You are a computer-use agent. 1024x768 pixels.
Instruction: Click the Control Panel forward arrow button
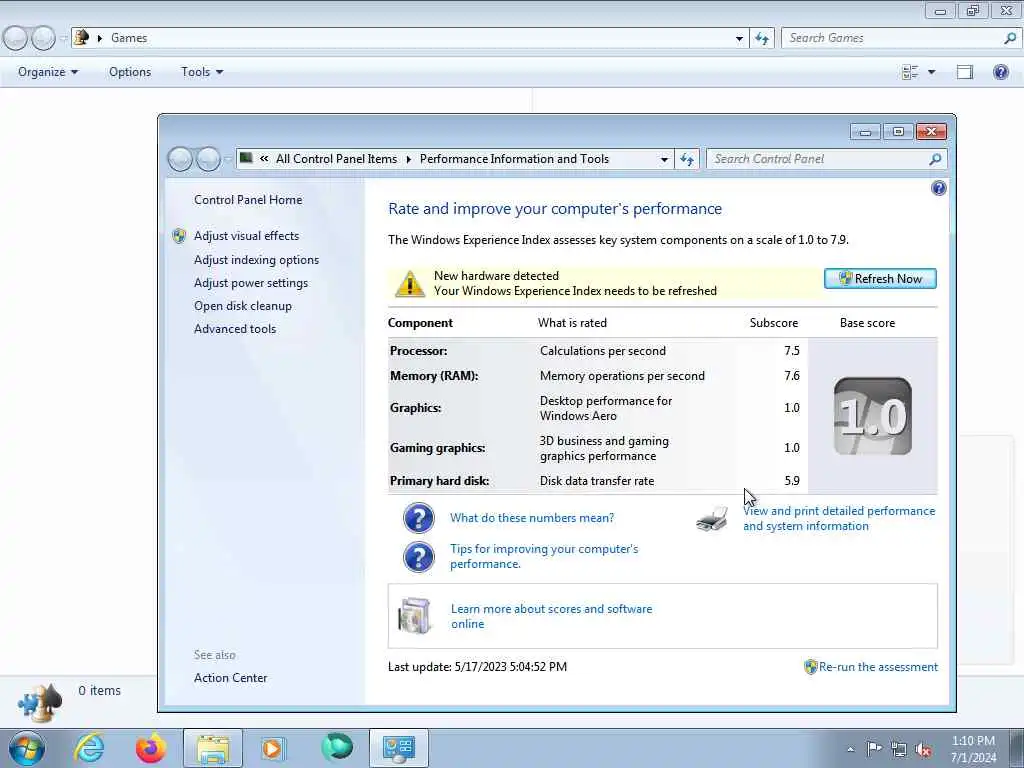pyautogui.click(x=208, y=159)
